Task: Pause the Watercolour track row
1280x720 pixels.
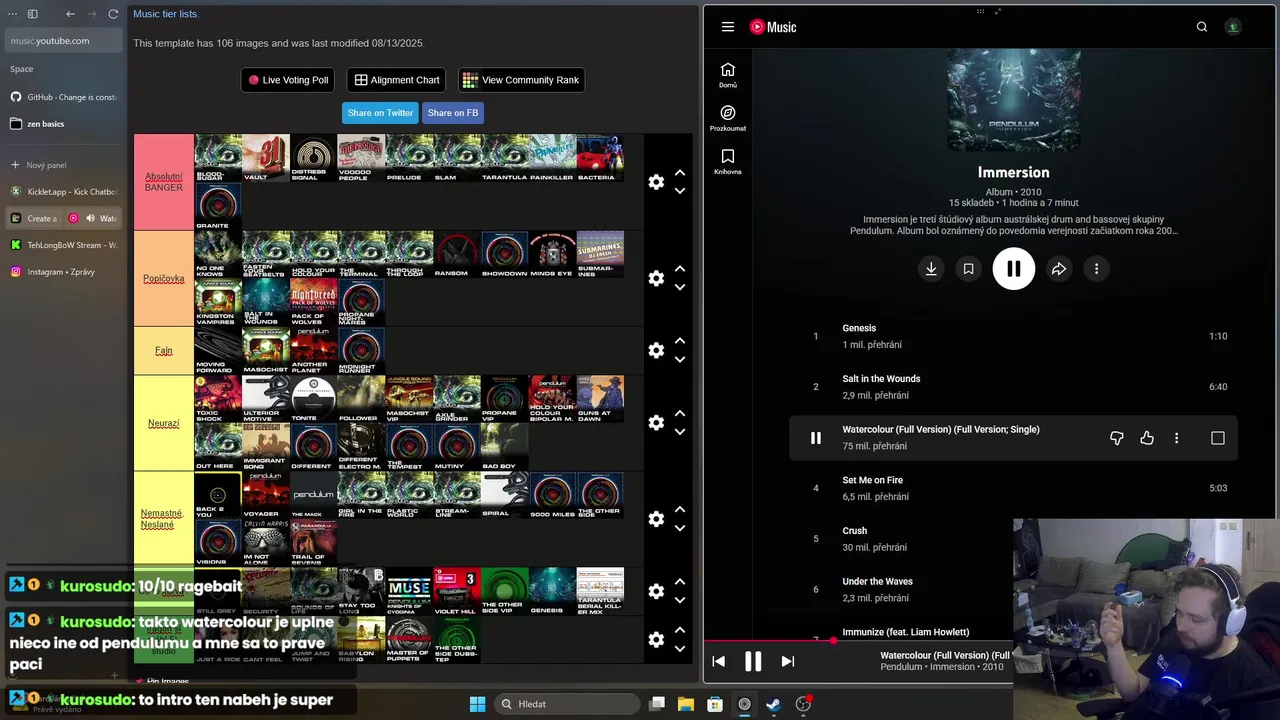Action: (x=816, y=438)
